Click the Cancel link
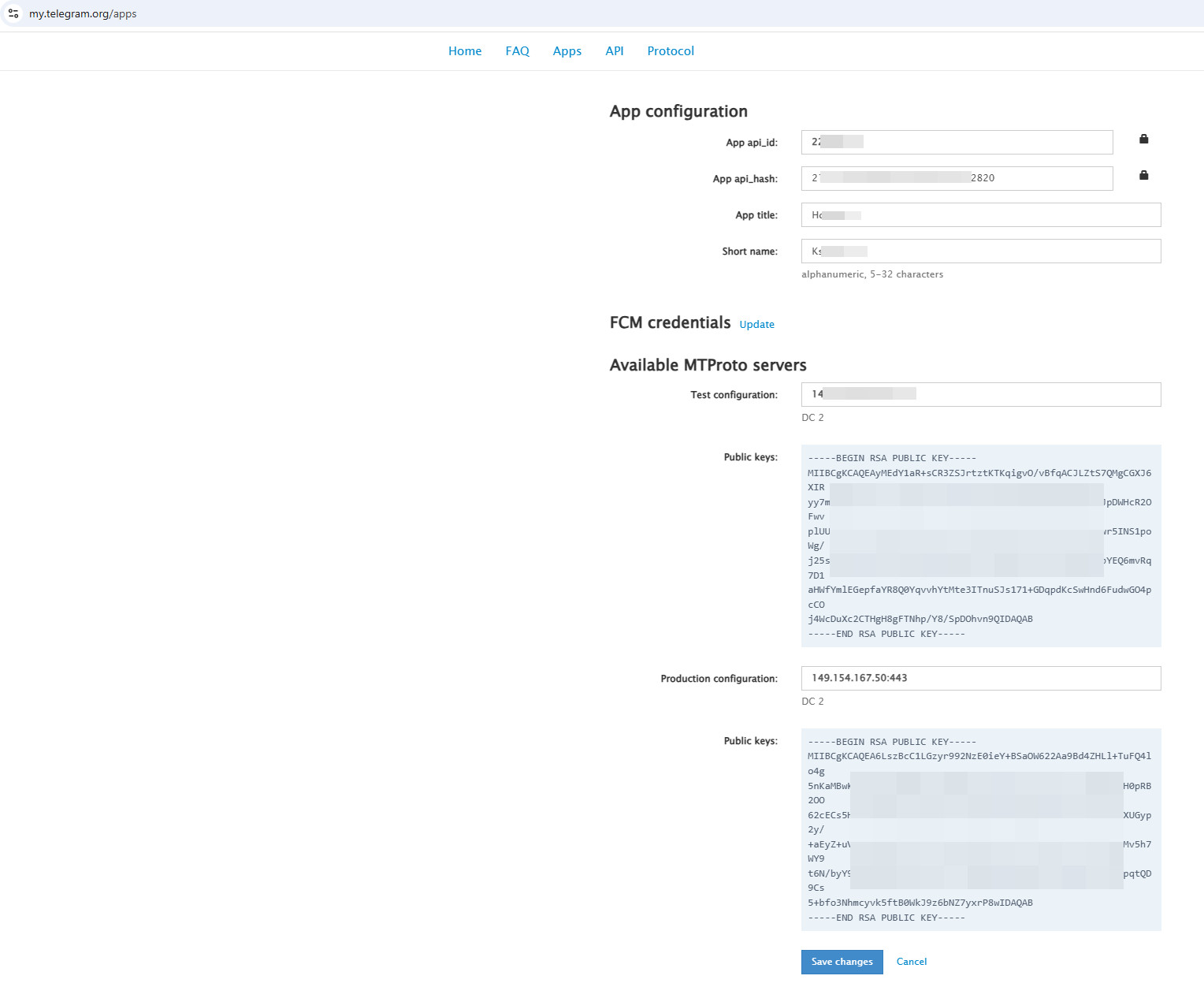The width and height of the screenshot is (1204, 998). [x=912, y=962]
